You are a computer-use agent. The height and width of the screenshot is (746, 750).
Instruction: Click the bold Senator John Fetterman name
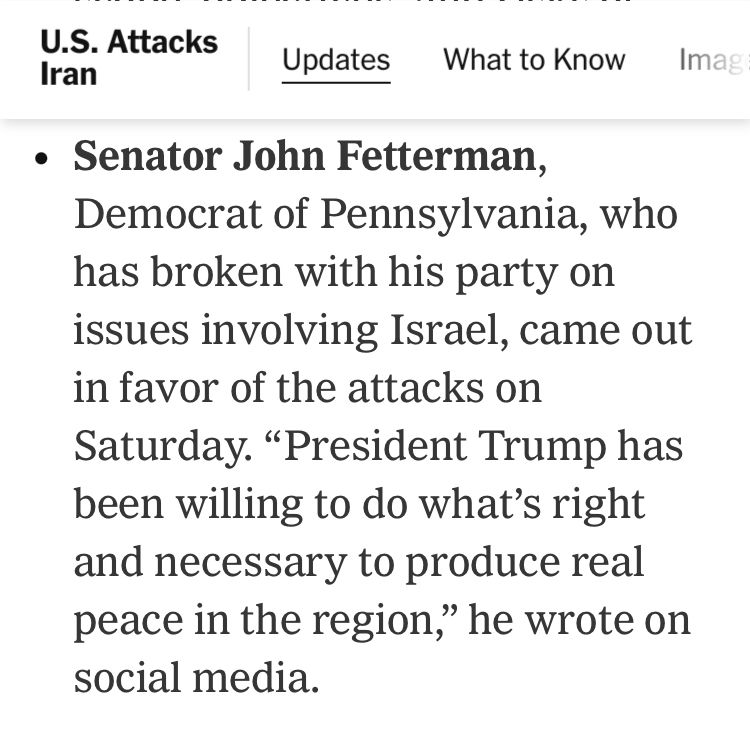click(305, 156)
